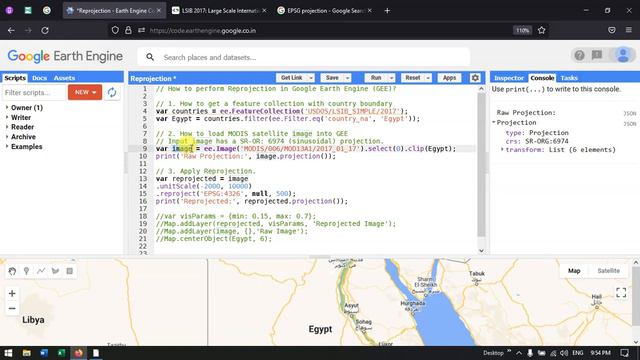Open a new browser tab
Screen dimensions: 640x360
point(387,11)
